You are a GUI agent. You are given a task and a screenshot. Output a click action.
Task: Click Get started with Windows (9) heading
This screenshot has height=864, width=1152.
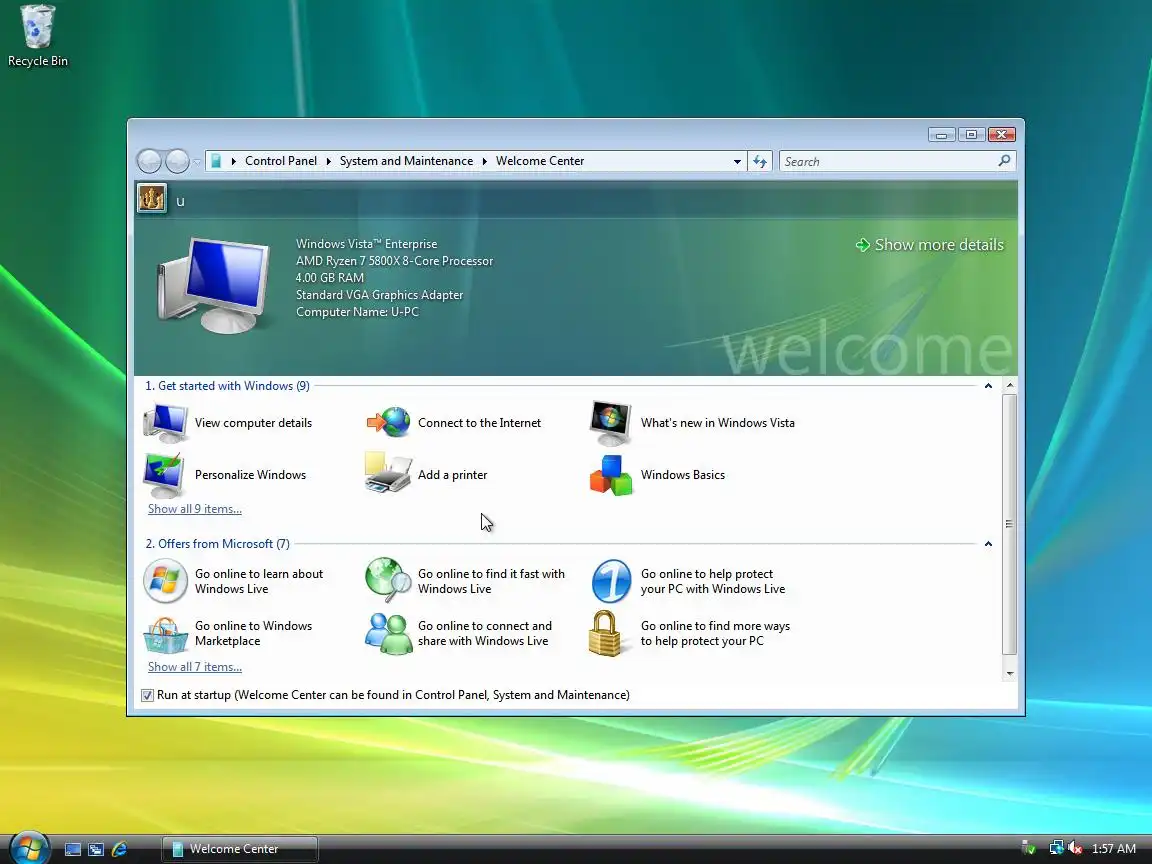click(227, 386)
